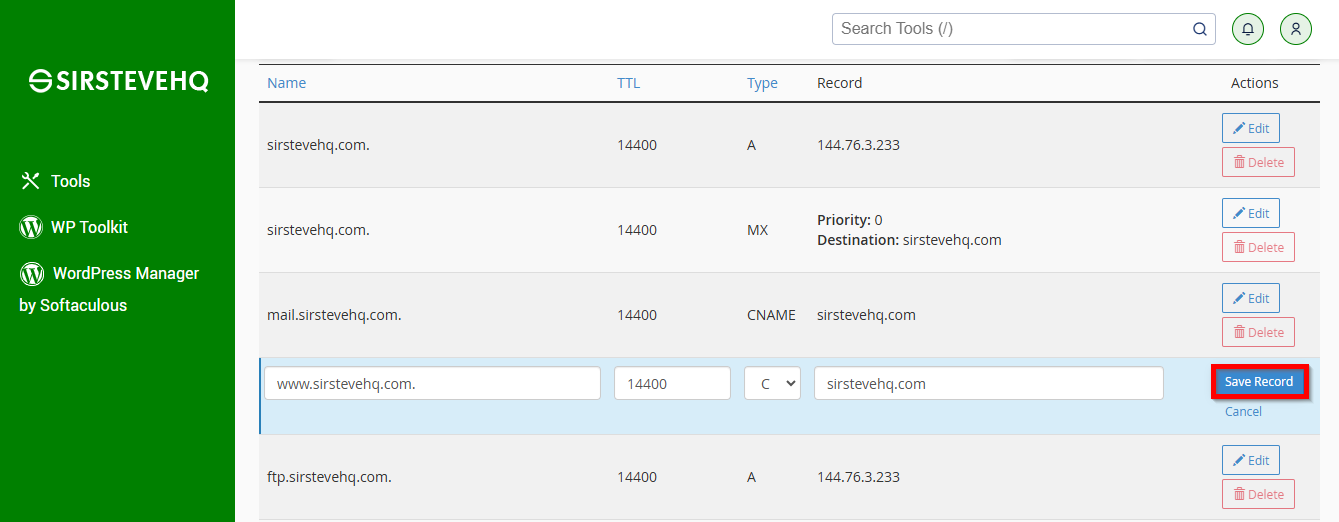Open the notifications bell icon
The height and width of the screenshot is (522, 1339).
click(x=1247, y=29)
